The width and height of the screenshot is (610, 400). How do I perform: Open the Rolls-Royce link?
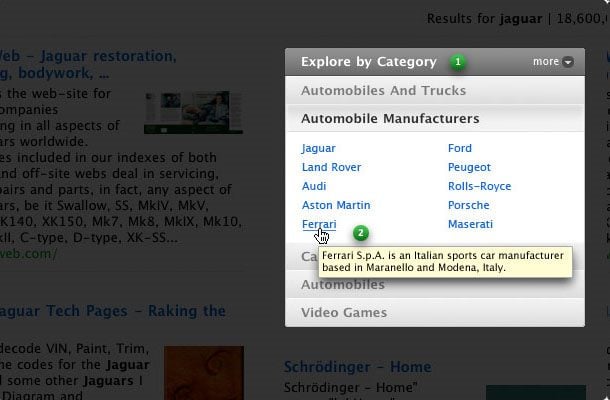click(479, 186)
